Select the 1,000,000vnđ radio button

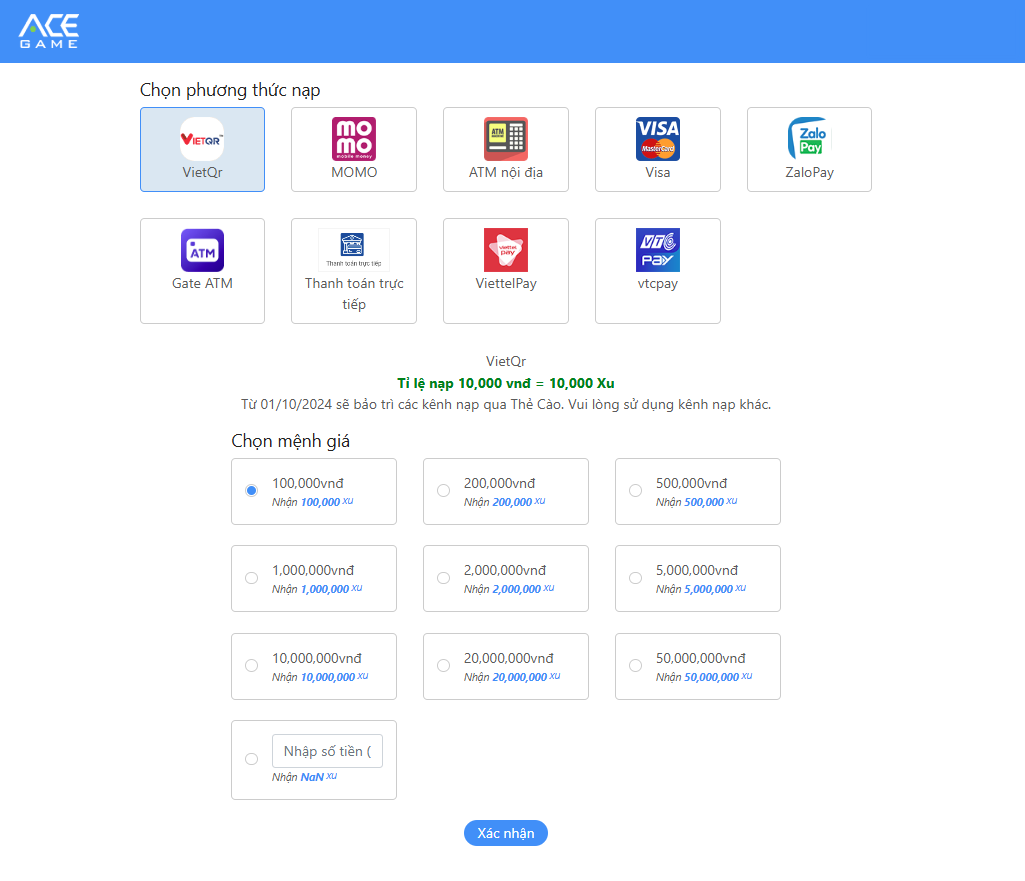point(251,578)
